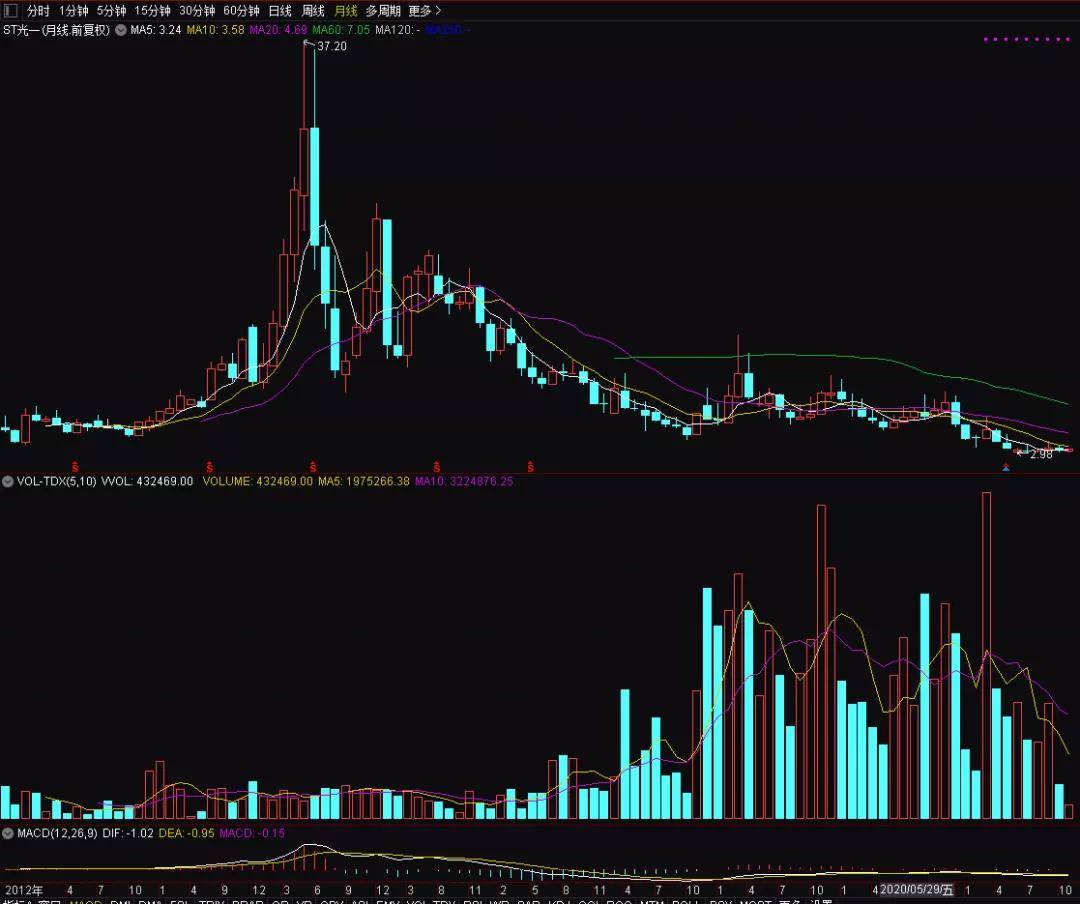Click the VOLUME: 432469.00 value

258,482
